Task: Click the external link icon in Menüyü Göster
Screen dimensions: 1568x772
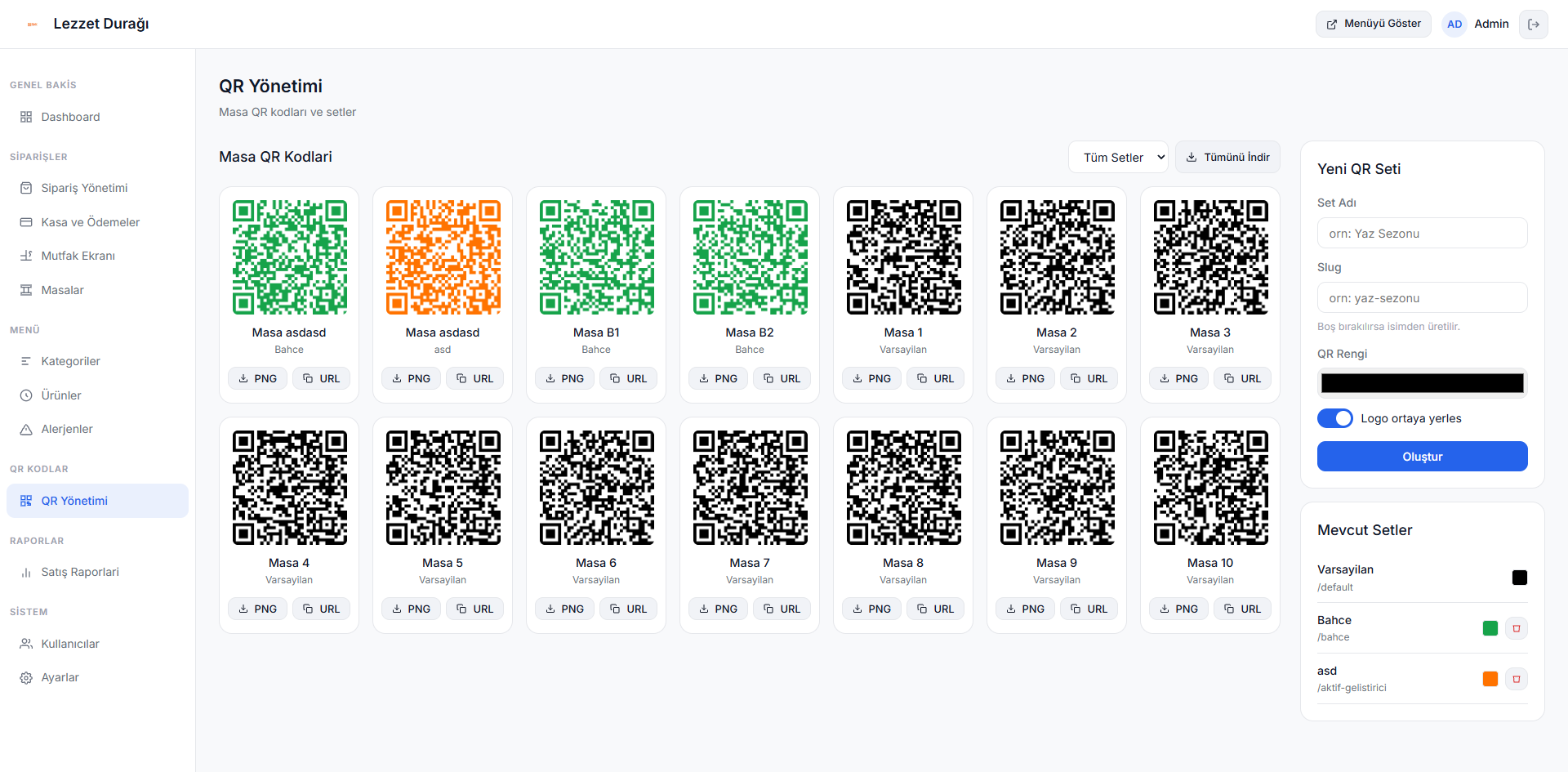Action: [1332, 25]
